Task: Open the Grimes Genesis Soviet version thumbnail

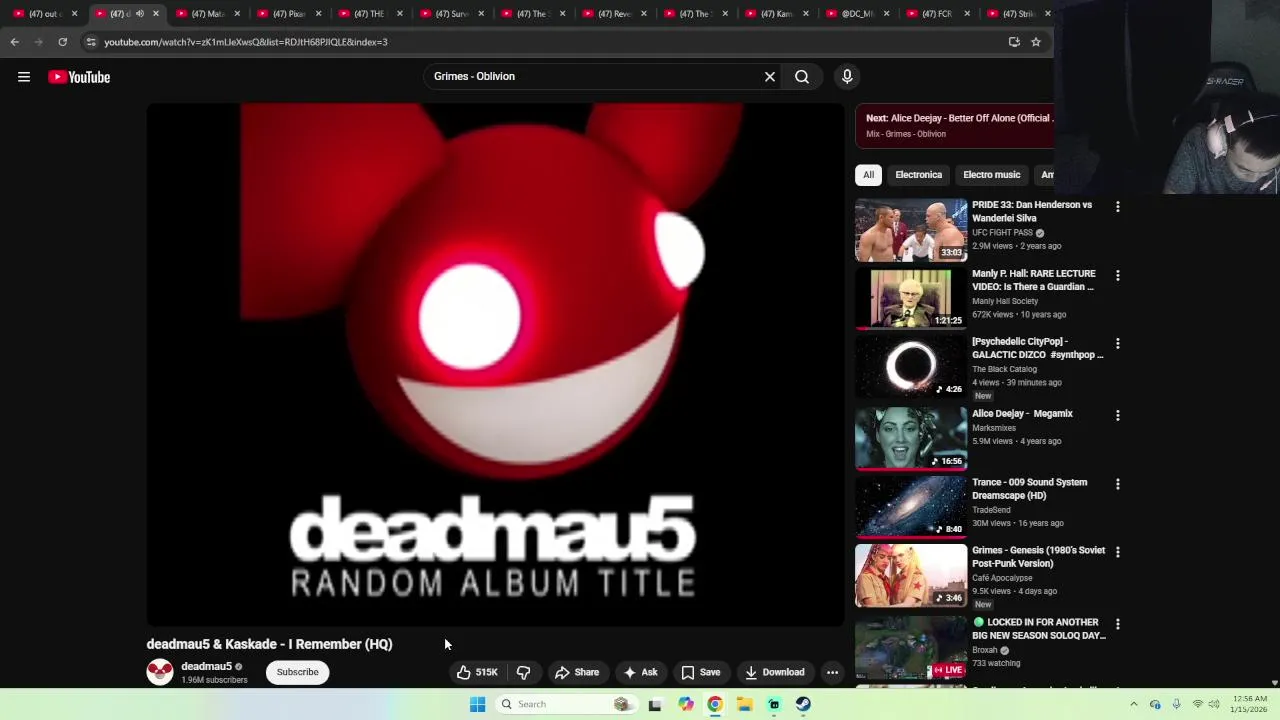Action: tap(910, 575)
